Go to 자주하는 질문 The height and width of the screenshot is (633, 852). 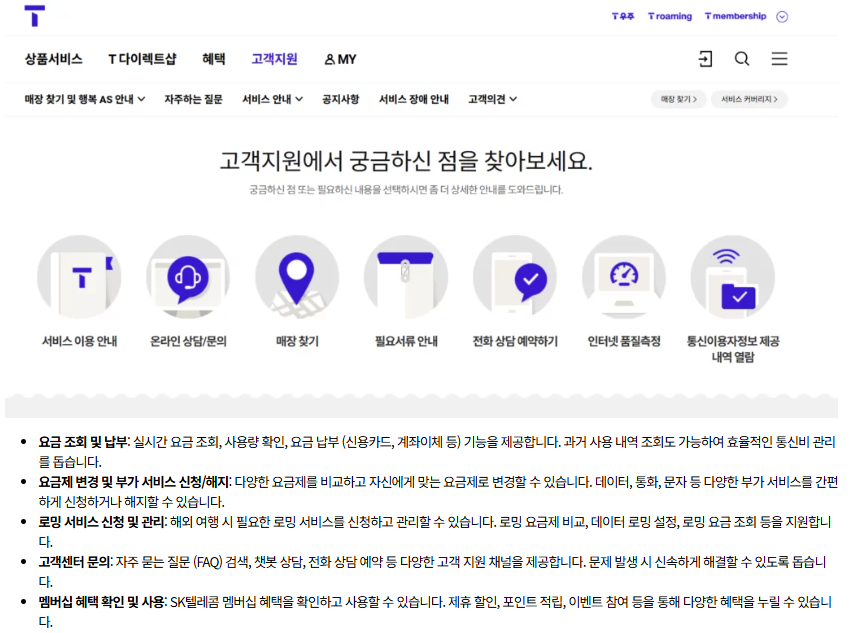click(193, 99)
